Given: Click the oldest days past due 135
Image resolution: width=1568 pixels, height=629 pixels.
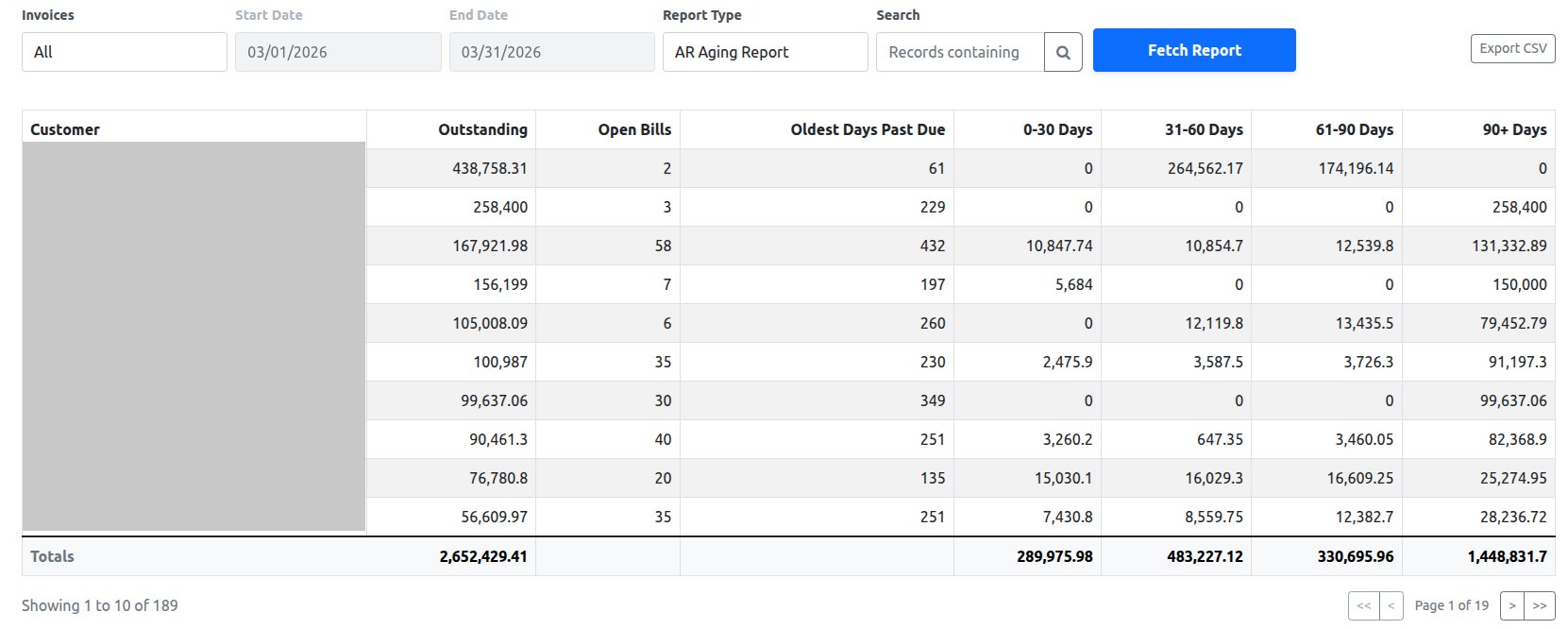Looking at the screenshot, I should click(933, 478).
